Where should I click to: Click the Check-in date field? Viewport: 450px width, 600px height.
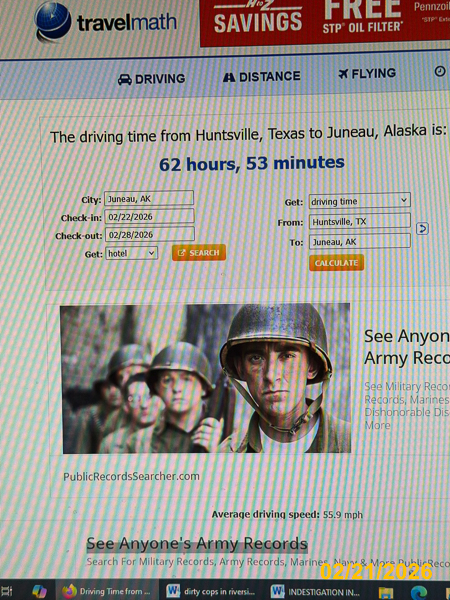point(149,217)
